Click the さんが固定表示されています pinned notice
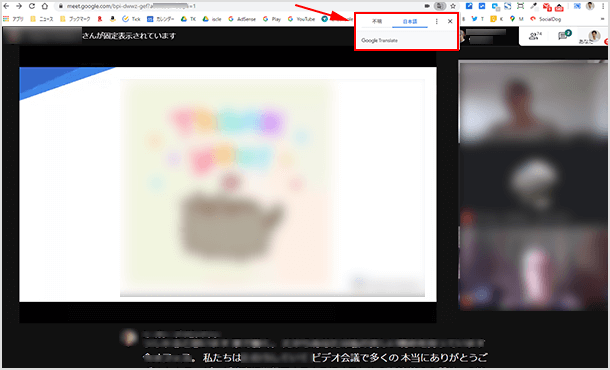 point(129,36)
